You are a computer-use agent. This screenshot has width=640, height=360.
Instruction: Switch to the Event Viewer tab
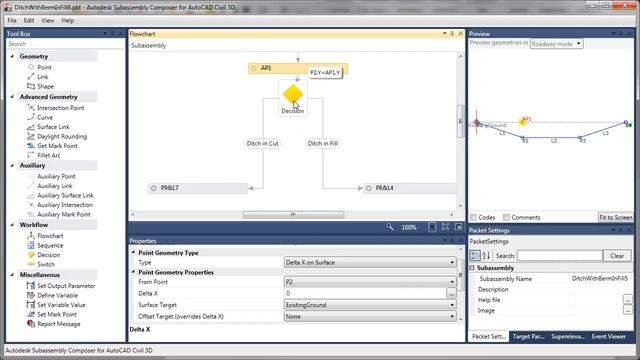[x=609, y=336]
